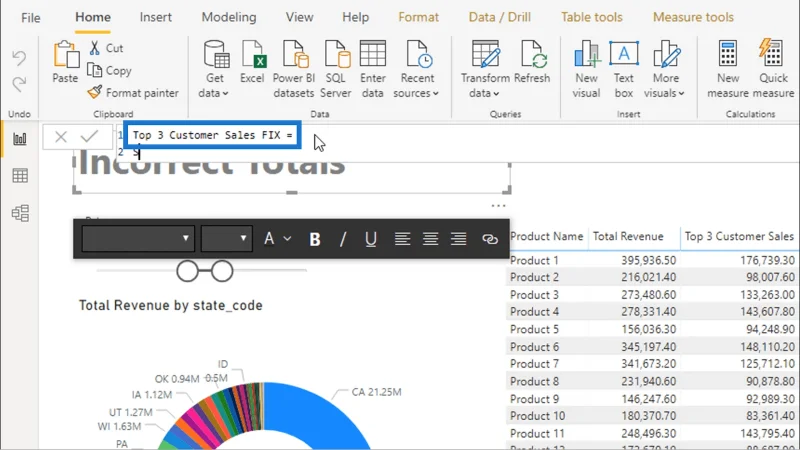Open the Enter data table
The image size is (800, 450).
point(372,69)
